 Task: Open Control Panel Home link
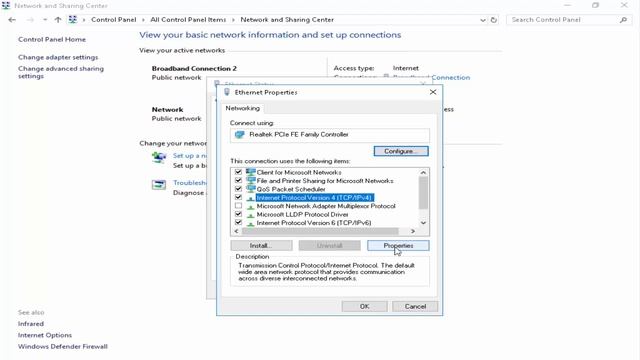[52, 39]
